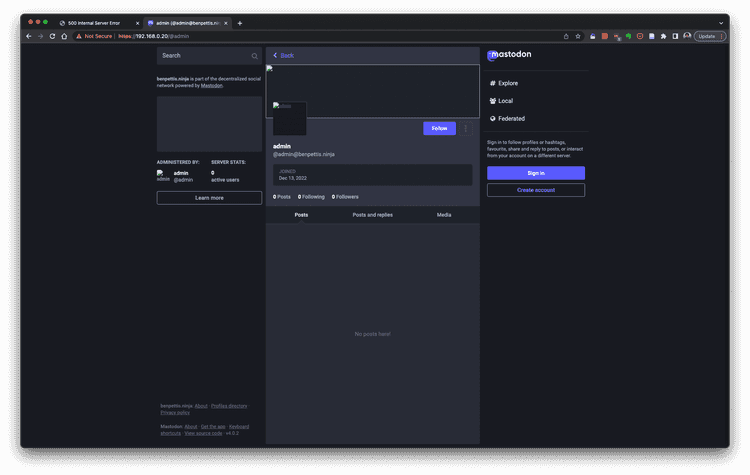Click the orange square-face extension icon

tap(640, 36)
